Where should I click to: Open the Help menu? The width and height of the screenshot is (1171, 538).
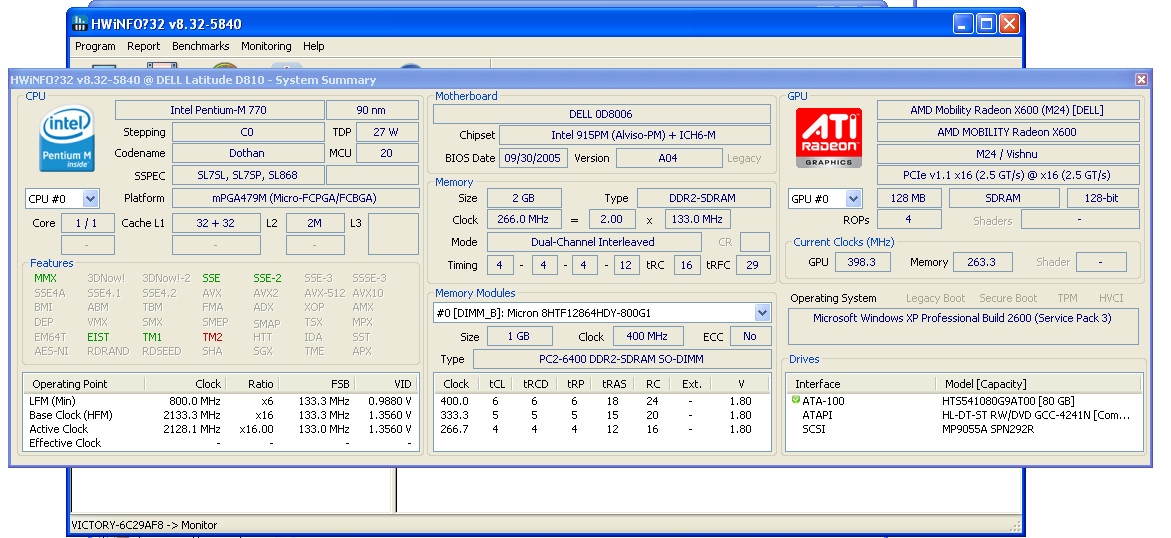(x=314, y=46)
